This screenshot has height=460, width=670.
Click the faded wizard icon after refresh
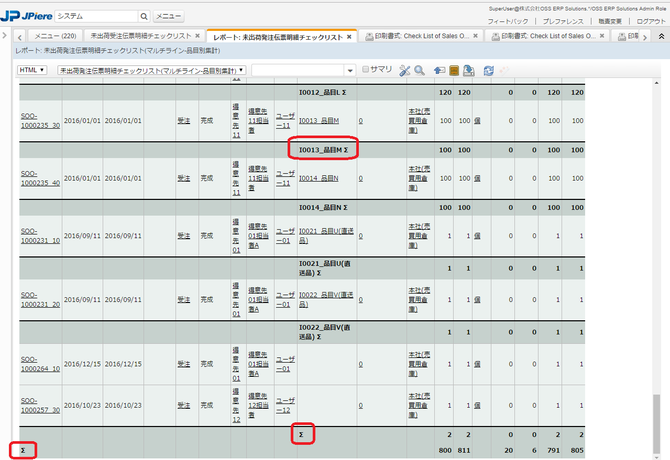click(x=504, y=70)
